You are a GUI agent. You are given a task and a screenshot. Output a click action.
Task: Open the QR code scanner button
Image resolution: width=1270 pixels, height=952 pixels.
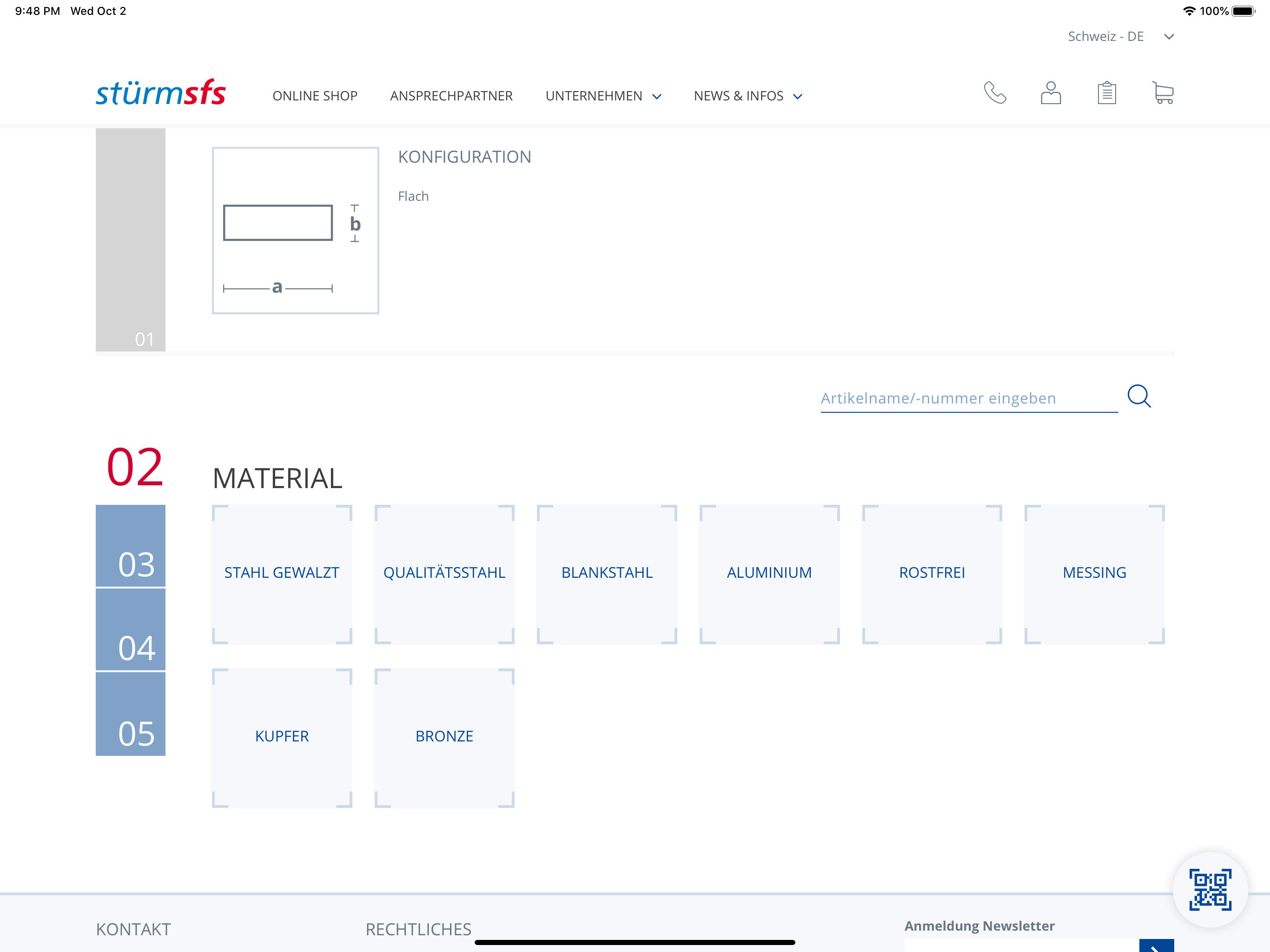coord(1210,889)
